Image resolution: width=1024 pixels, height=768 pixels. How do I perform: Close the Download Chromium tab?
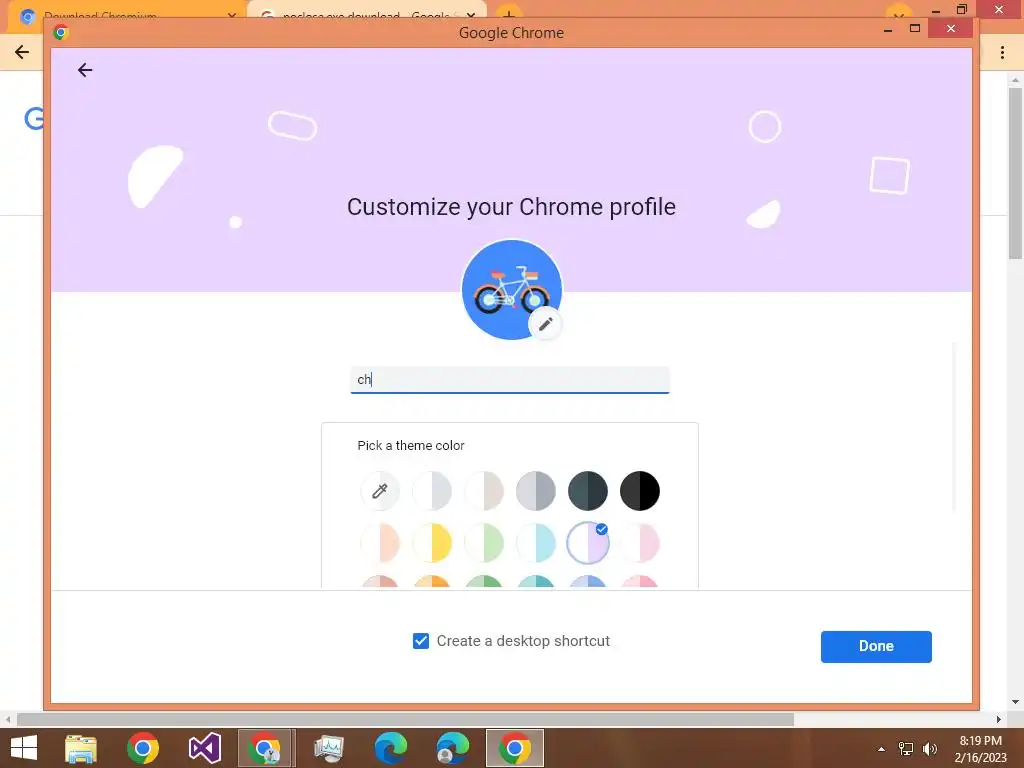(232, 15)
